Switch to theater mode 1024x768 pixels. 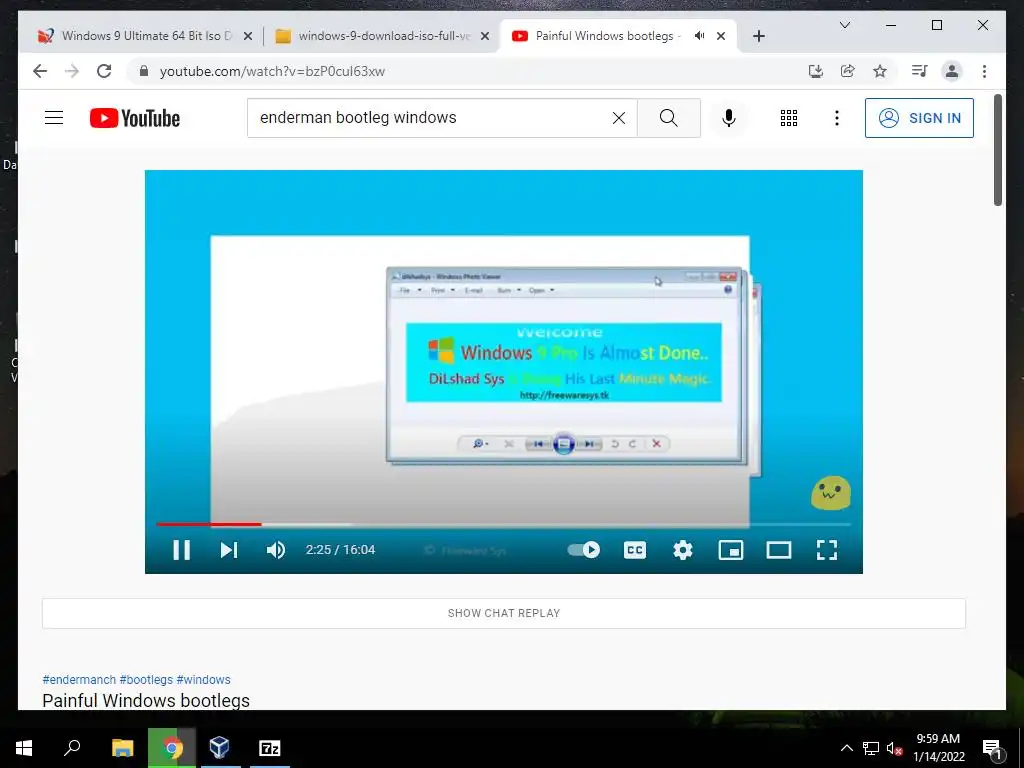pyautogui.click(x=778, y=550)
